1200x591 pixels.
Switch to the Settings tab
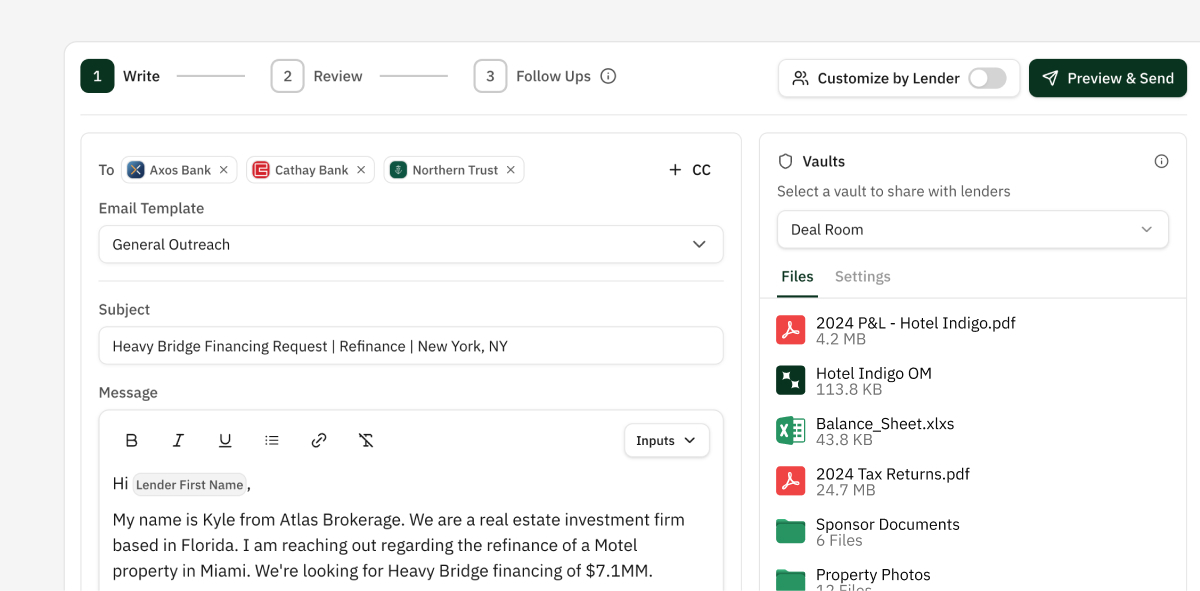coord(862,277)
